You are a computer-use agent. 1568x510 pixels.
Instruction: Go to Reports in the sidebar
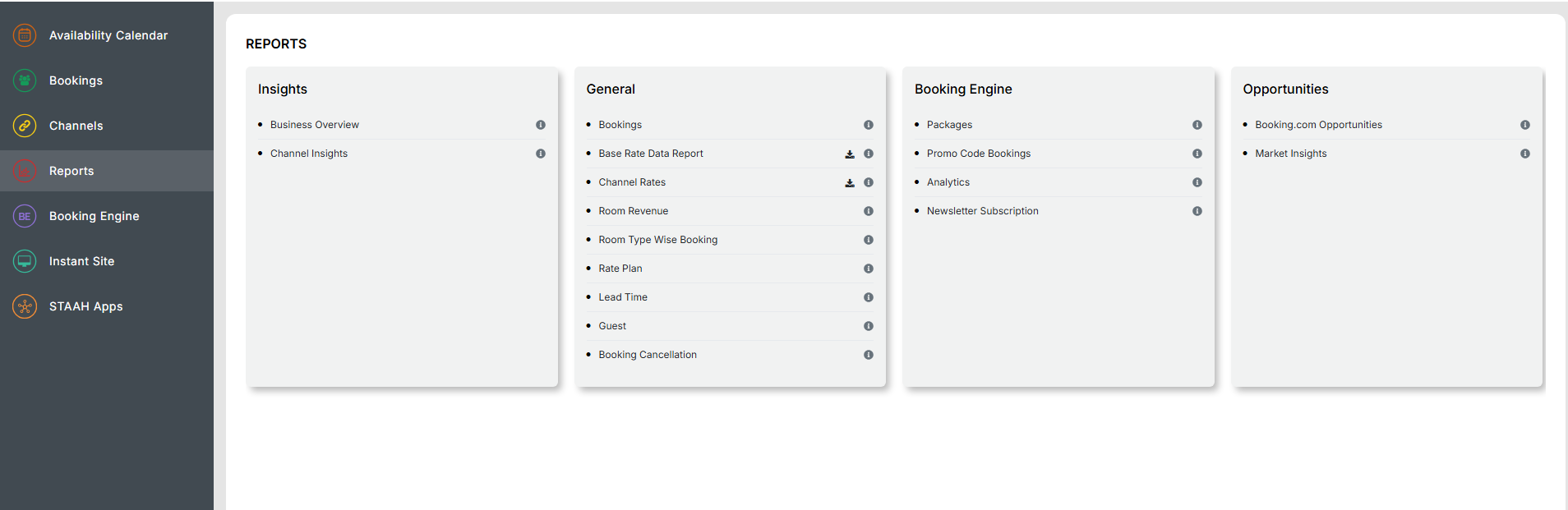71,171
